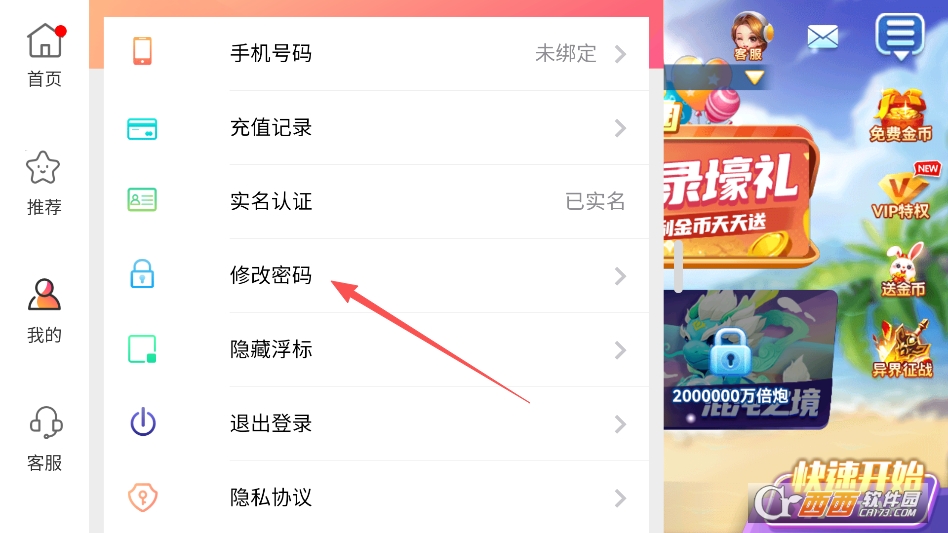Select 修改密码 menu entry
948x533 pixels.
pyautogui.click(x=376, y=276)
